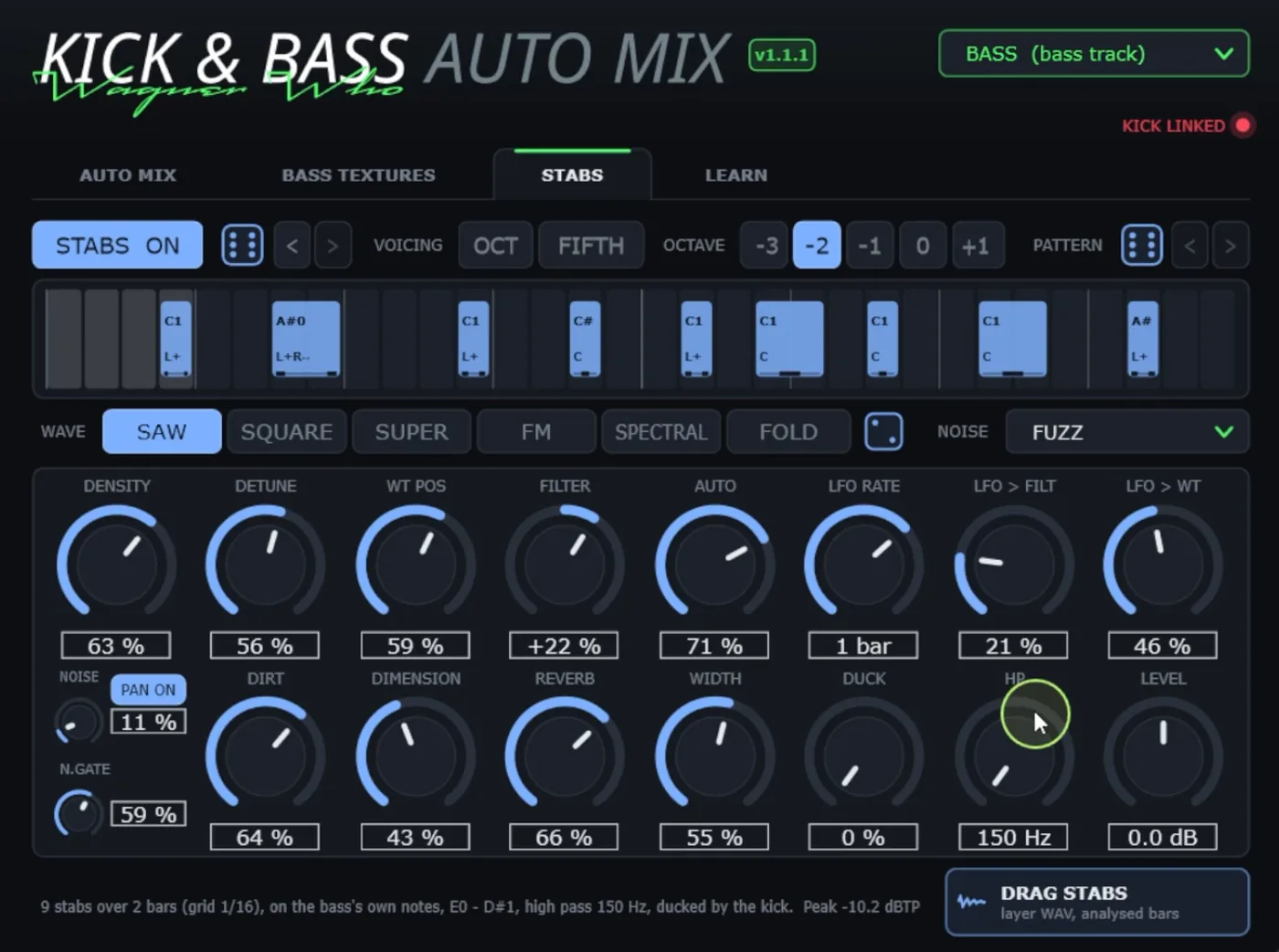Toggle the STABS ON switch
The width and height of the screenshot is (1279, 952).
[x=117, y=245]
